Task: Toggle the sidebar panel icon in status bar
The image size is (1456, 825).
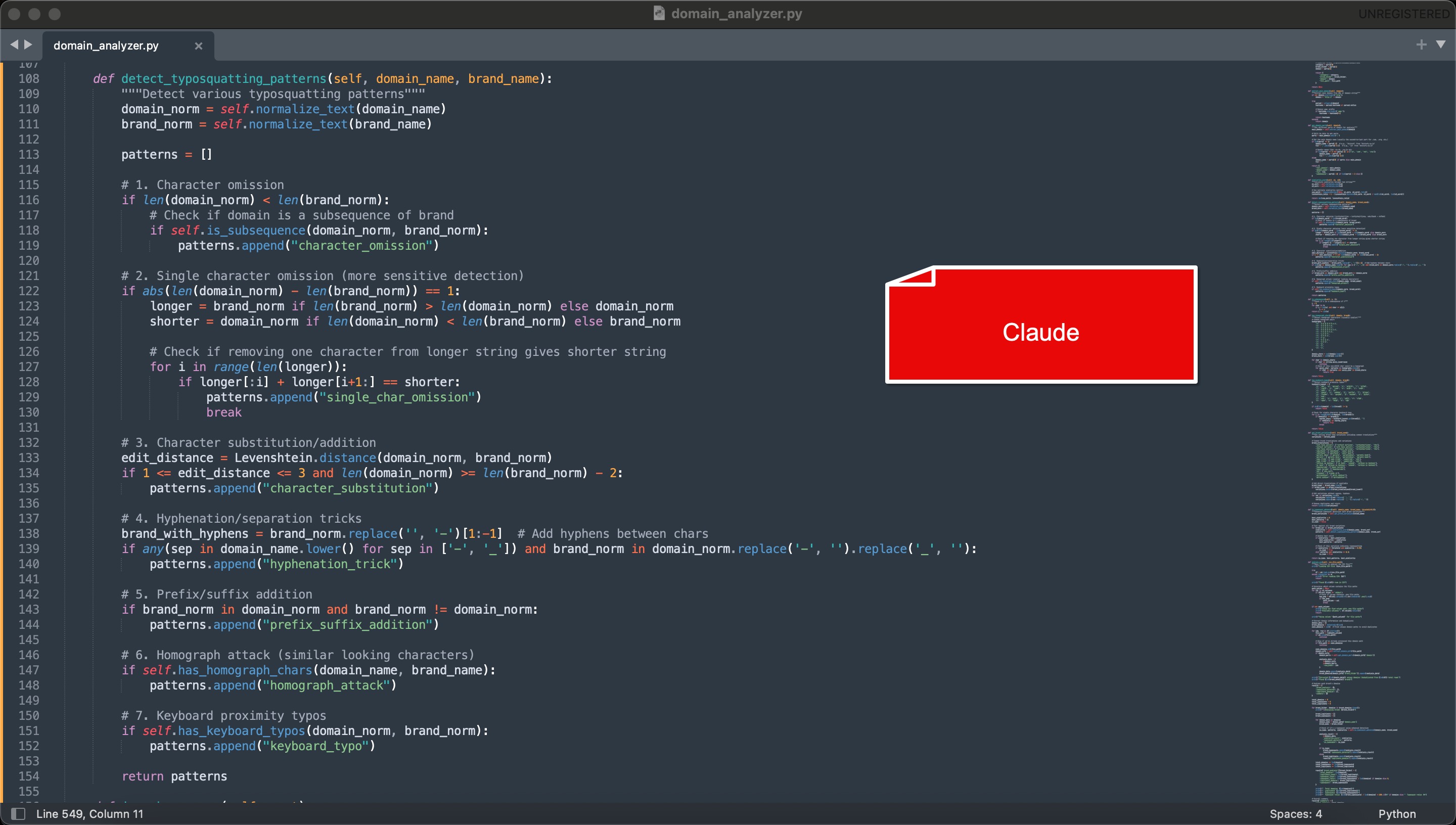Action: [x=19, y=814]
